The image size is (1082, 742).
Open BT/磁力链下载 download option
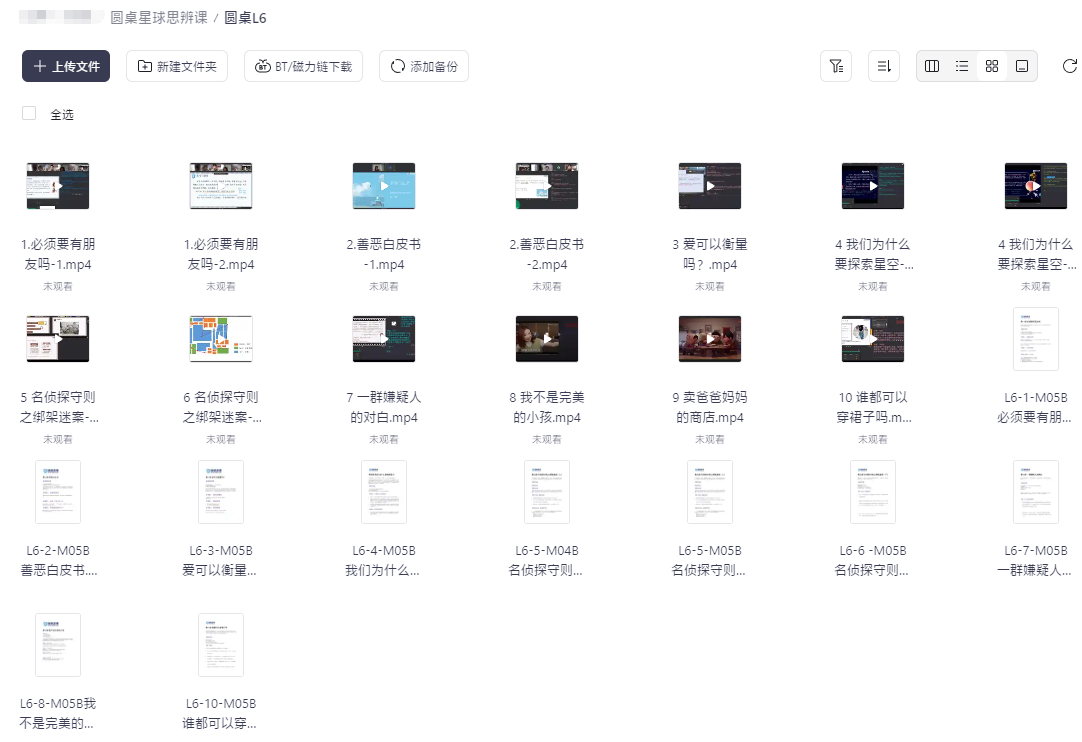point(303,66)
